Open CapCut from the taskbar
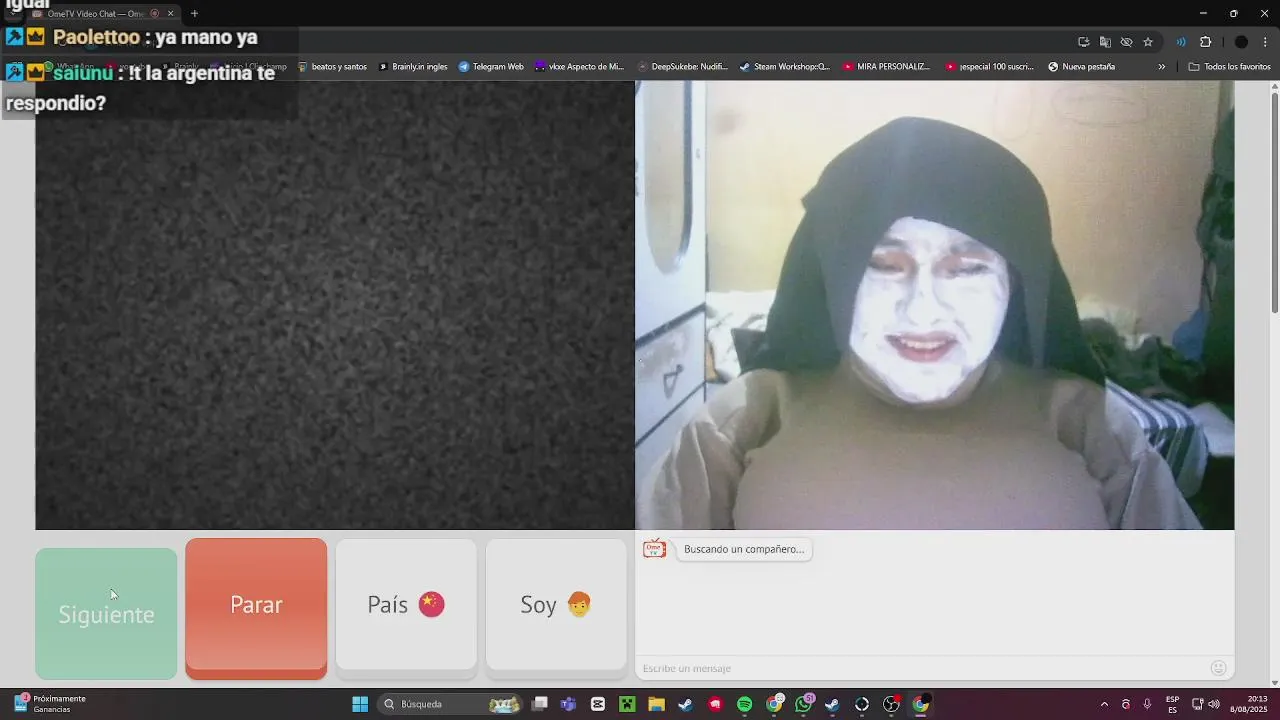This screenshot has height=720, width=1280. pos(598,704)
